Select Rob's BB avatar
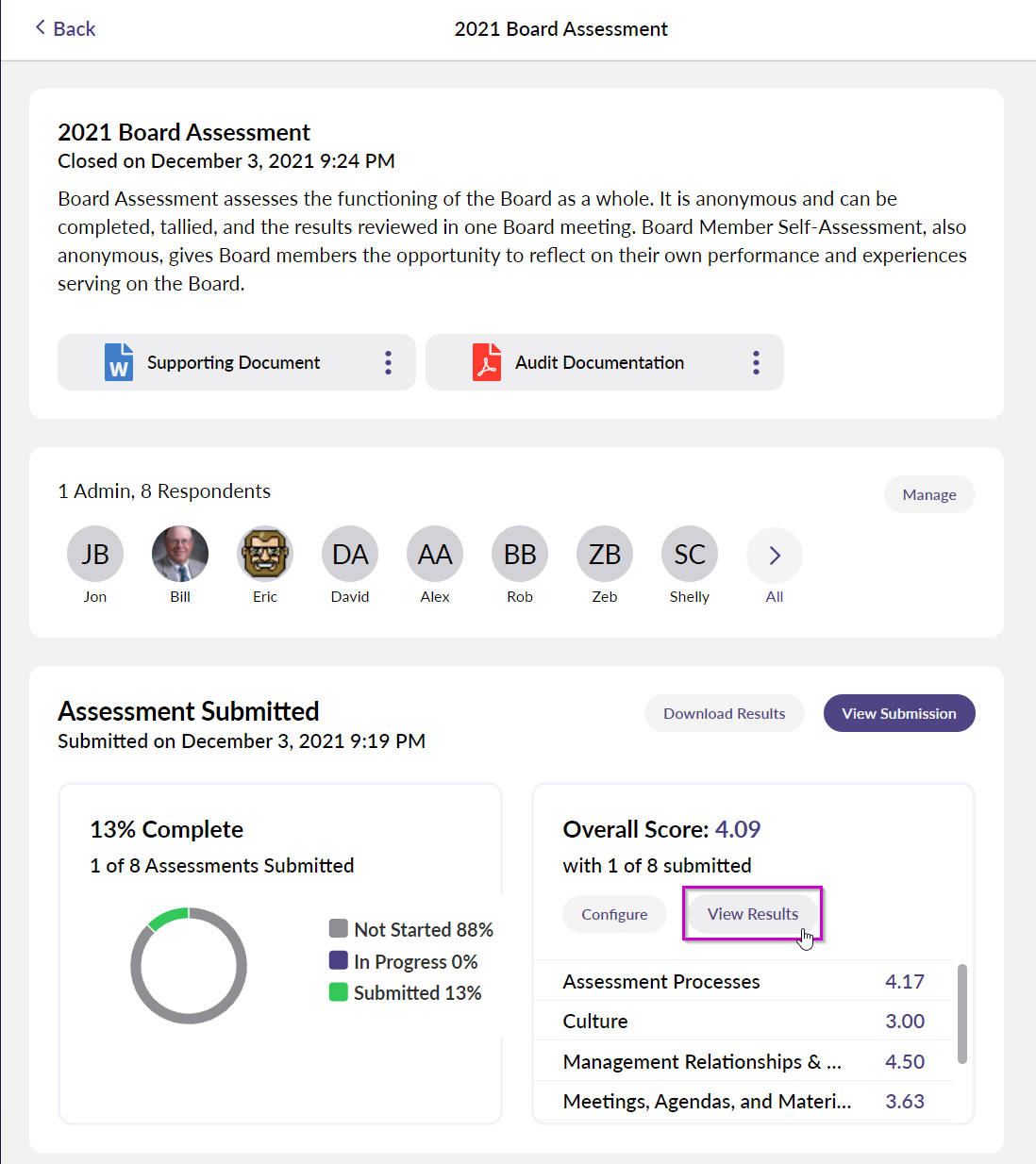The width and height of the screenshot is (1036, 1164). point(520,554)
